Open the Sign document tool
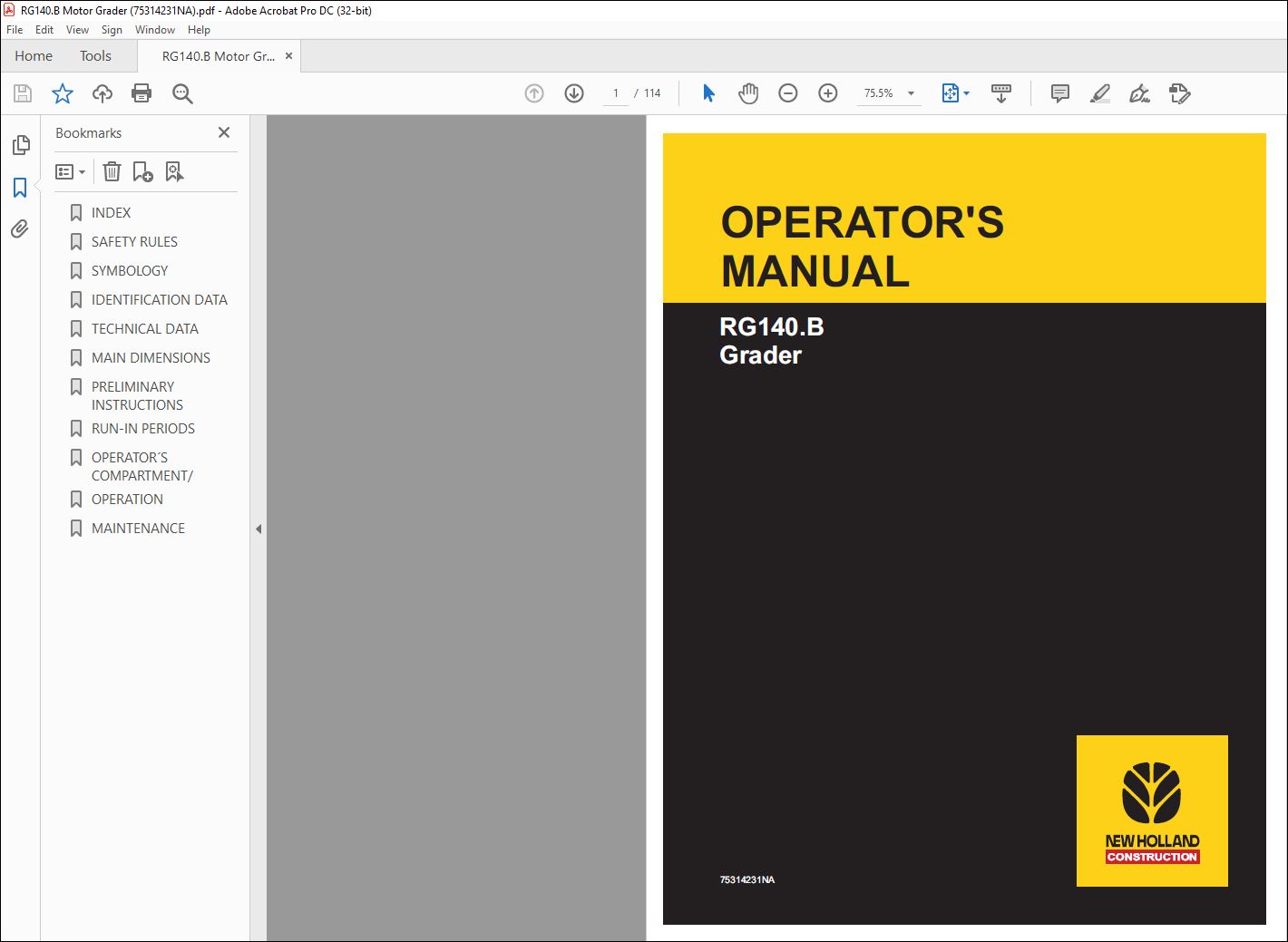 tap(1139, 93)
